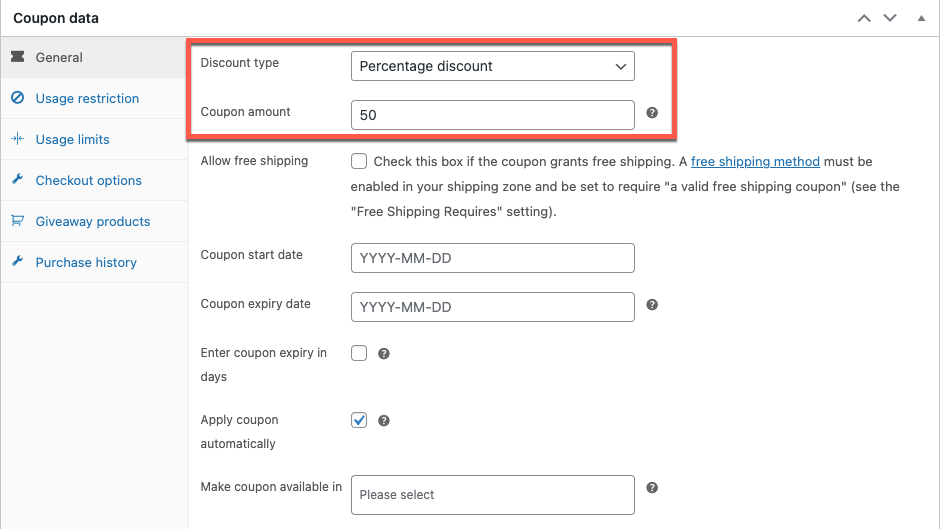Image resolution: width=940 pixels, height=529 pixels.
Task: Tick the Enter coupon expiry in days checkbox
Action: [x=359, y=353]
